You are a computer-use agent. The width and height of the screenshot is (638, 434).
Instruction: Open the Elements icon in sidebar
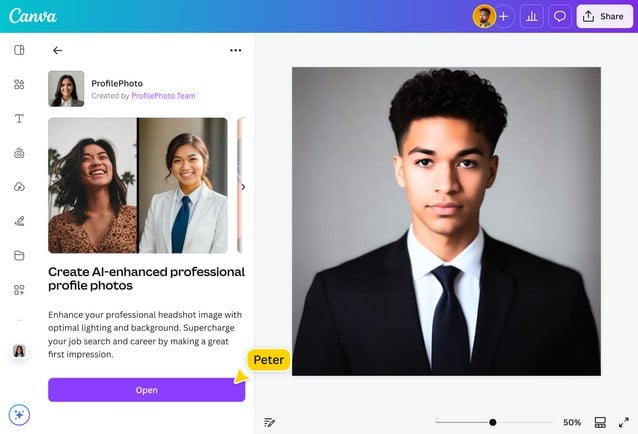[x=19, y=84]
